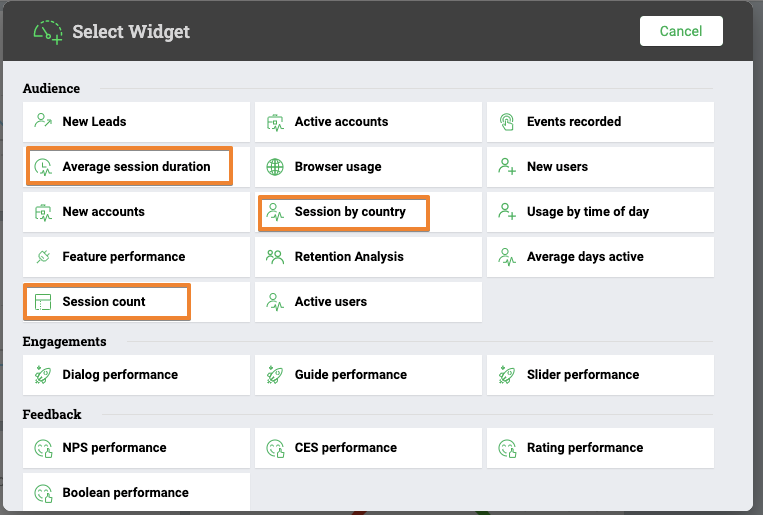Select the Feature performance plug icon
Image resolution: width=763 pixels, height=515 pixels.
click(43, 256)
